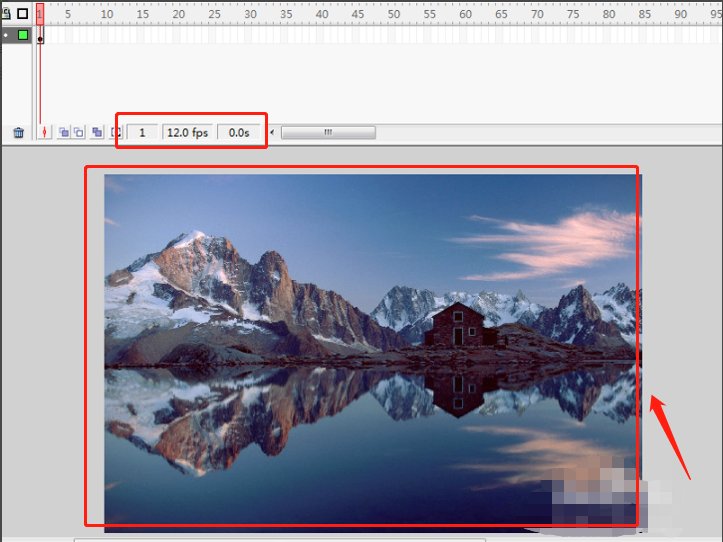723x542 pixels.
Task: Click the Delete Layer trash icon
Action: pos(18,132)
